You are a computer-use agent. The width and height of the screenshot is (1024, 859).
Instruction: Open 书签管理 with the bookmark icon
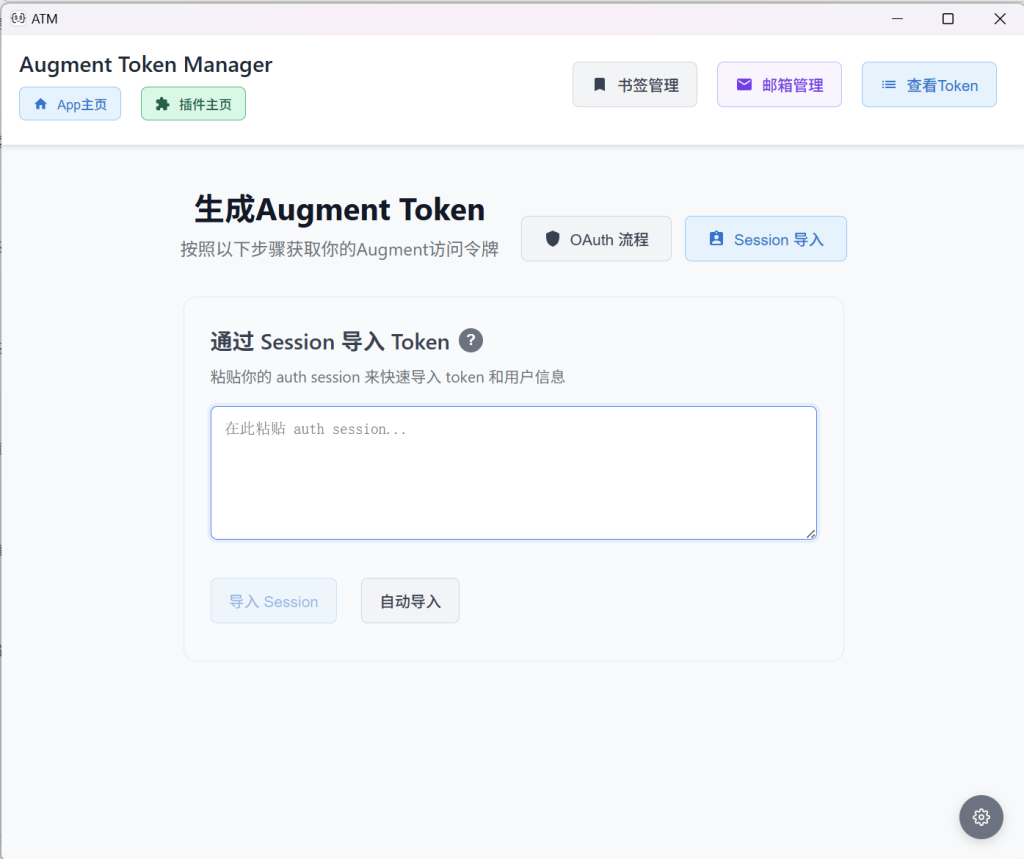(600, 85)
